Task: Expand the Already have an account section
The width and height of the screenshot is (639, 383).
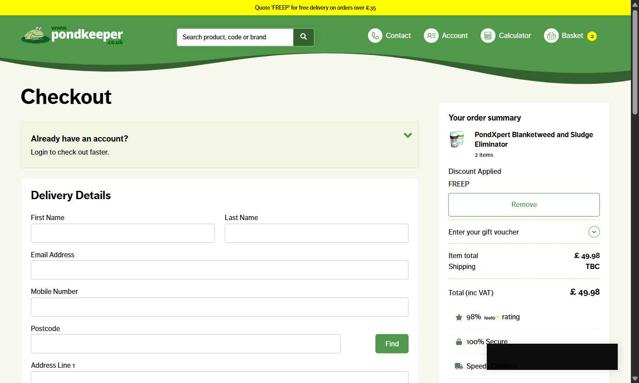Action: pos(408,135)
